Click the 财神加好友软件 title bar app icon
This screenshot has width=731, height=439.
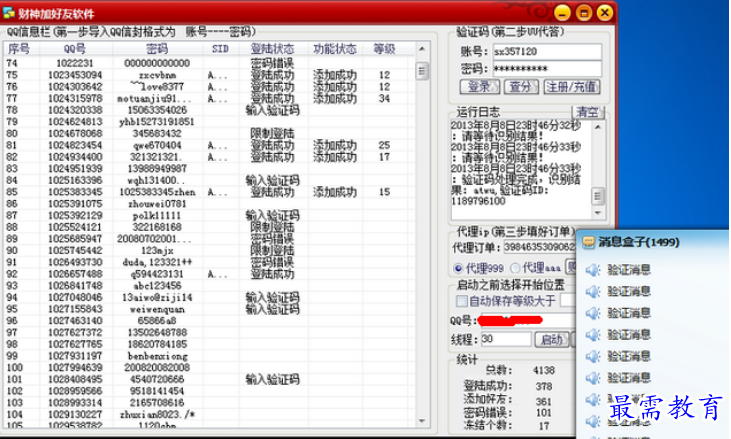[8, 13]
